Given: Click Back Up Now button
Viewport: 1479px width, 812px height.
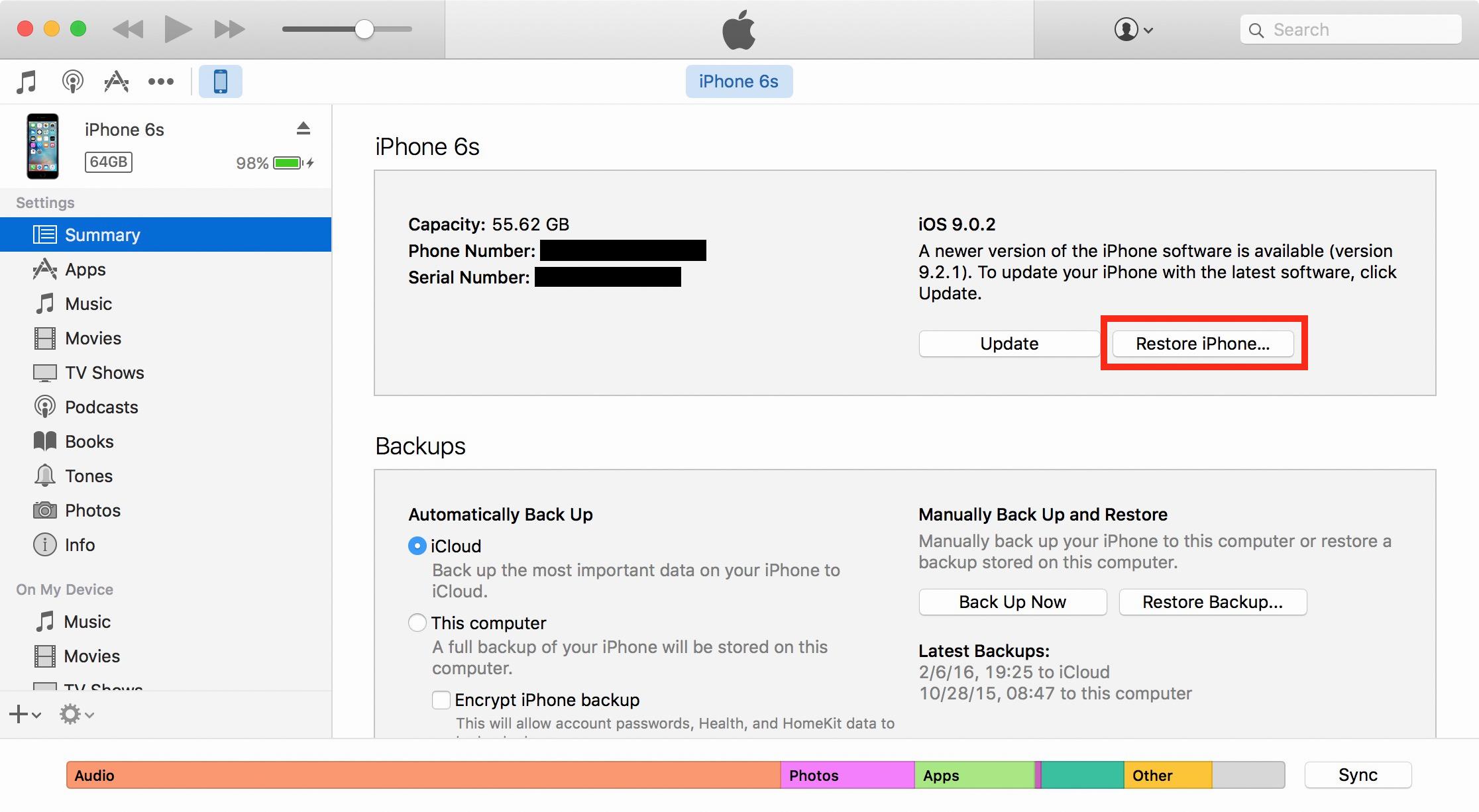Looking at the screenshot, I should 1013,602.
